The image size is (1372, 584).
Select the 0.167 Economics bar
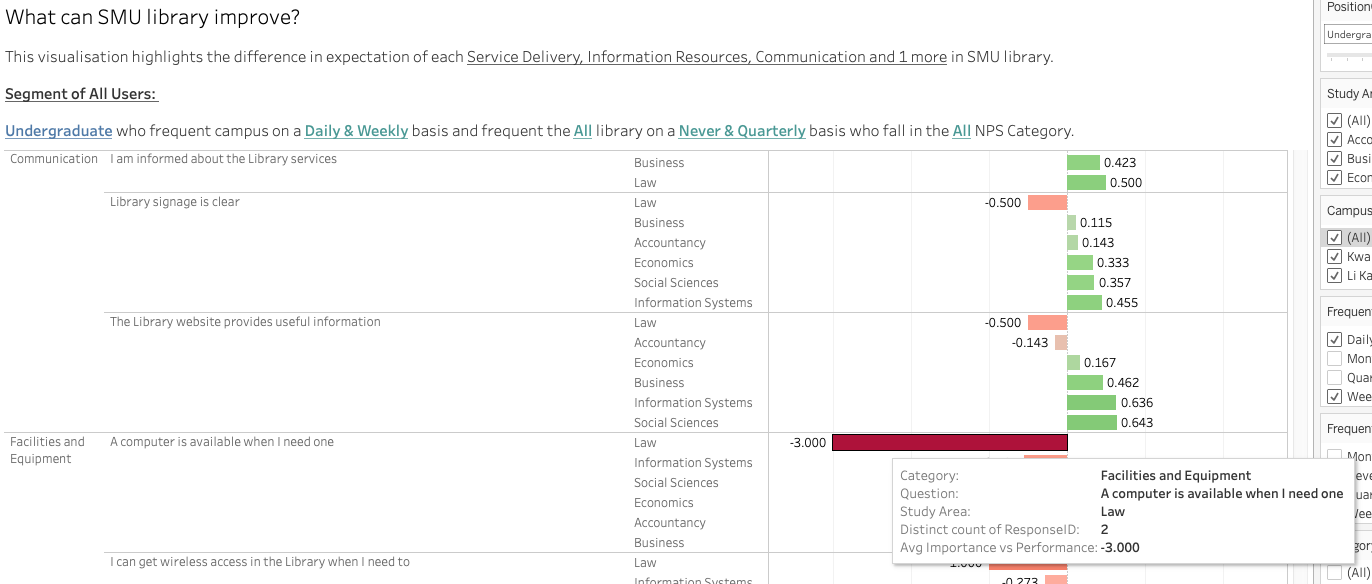(1073, 363)
